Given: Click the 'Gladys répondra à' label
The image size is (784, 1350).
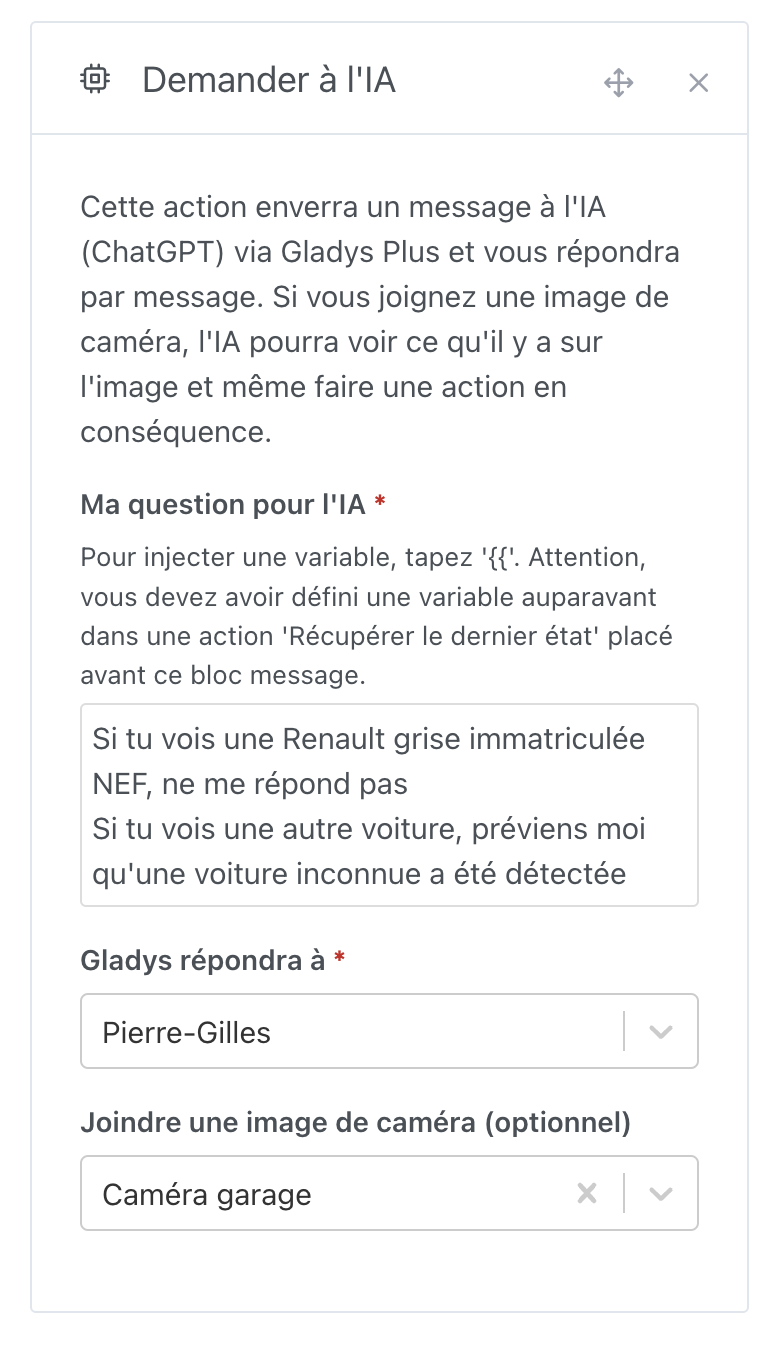Looking at the screenshot, I should (x=203, y=961).
